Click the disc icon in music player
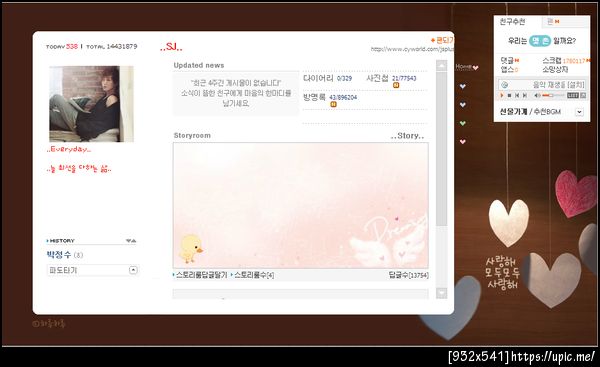Image resolution: width=600 pixels, height=367 pixels. click(x=504, y=85)
